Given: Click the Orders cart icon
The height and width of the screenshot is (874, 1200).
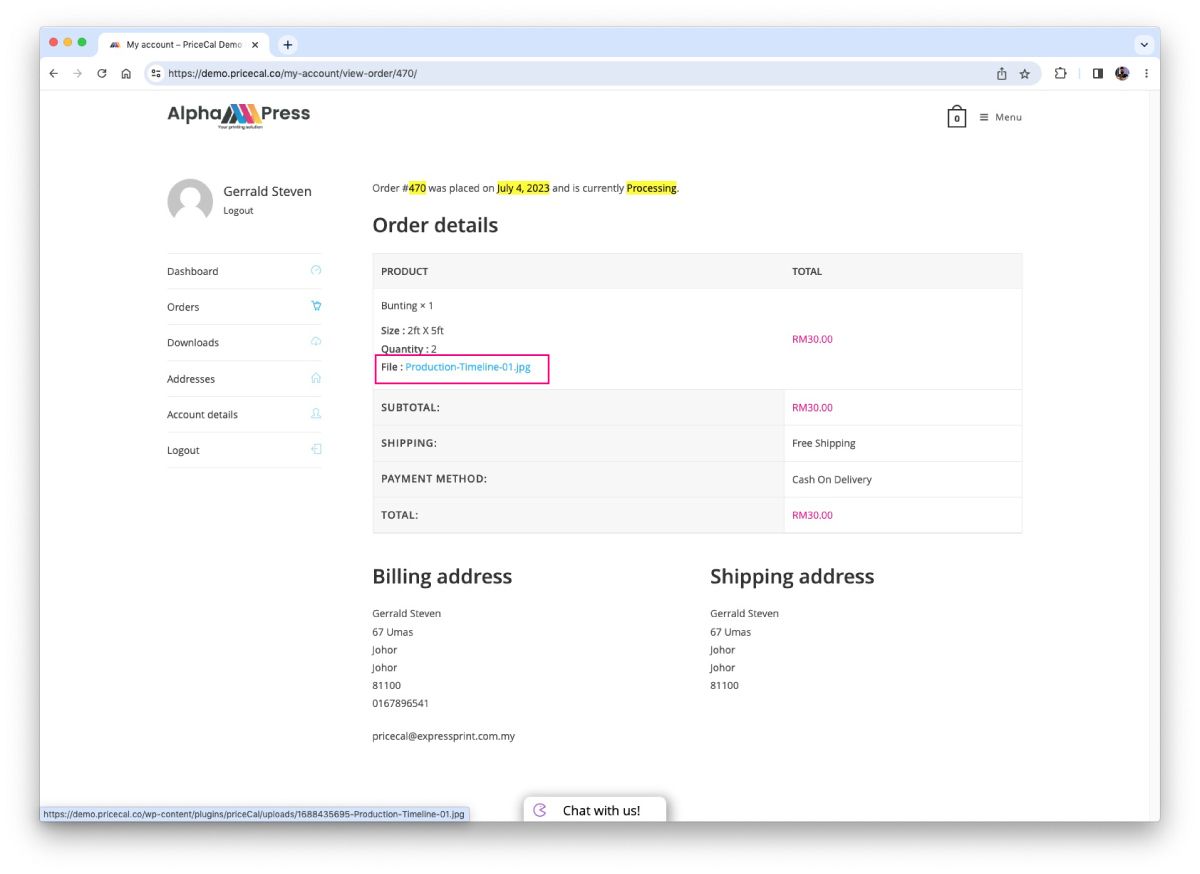Looking at the screenshot, I should (x=316, y=306).
